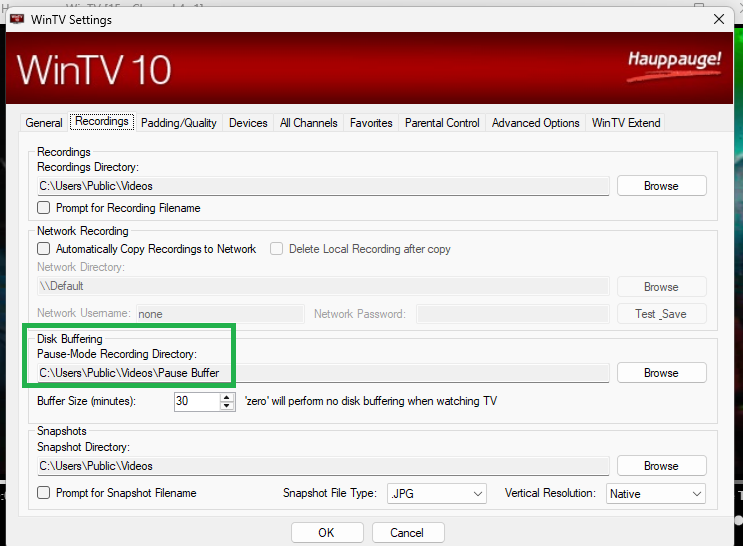Open the Favorites tab
The image size is (743, 546).
[x=371, y=123]
